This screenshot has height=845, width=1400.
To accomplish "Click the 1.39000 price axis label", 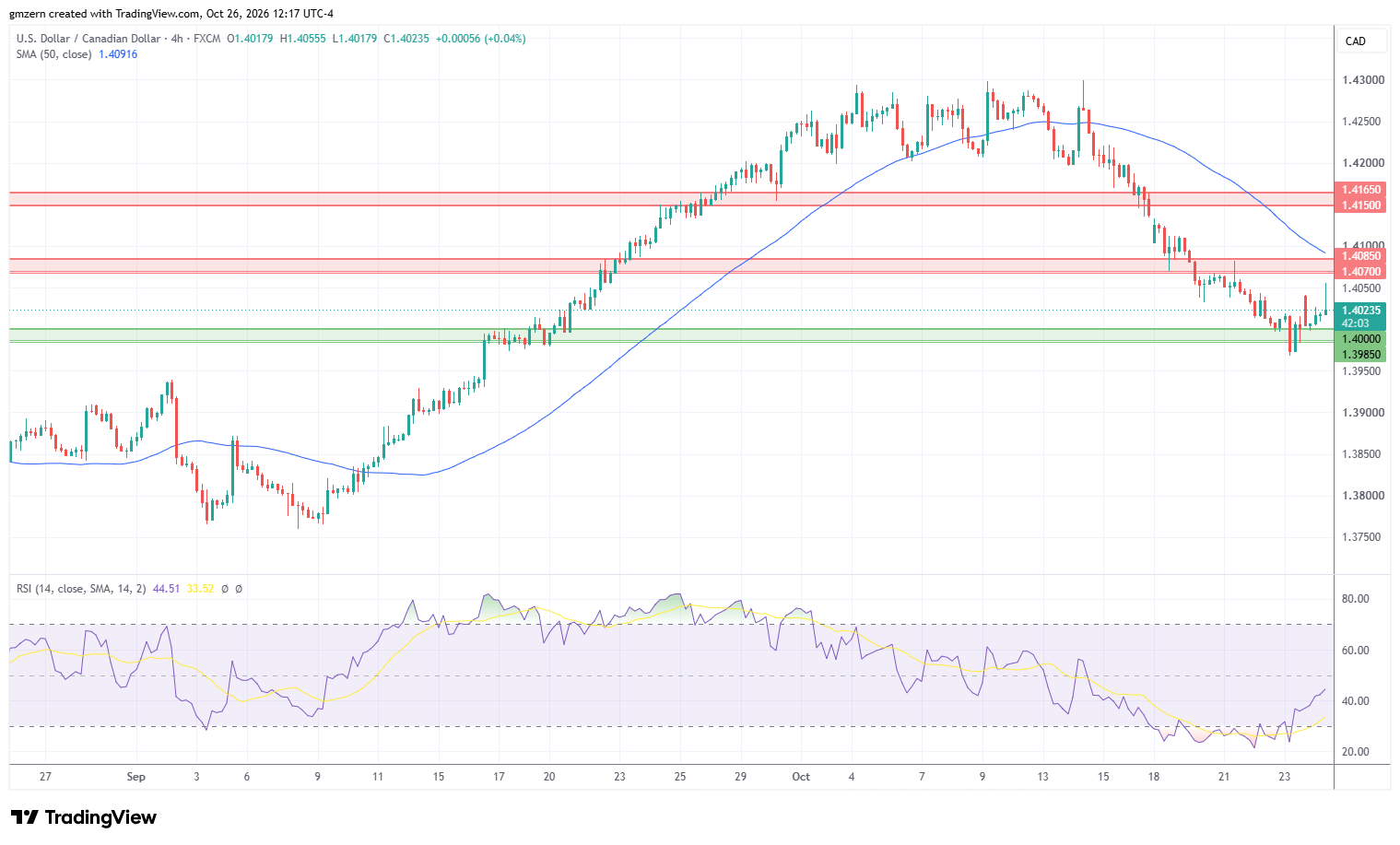I will (x=1363, y=413).
